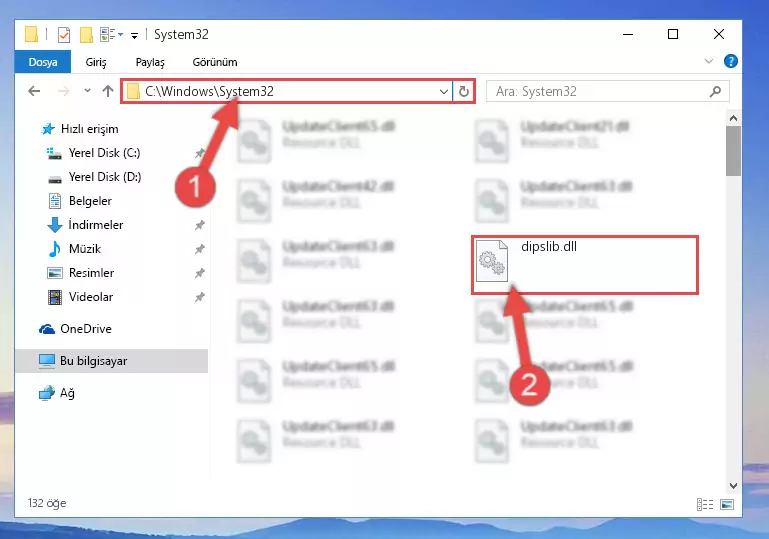Open Resimler folder in sidebar
769x539 pixels.
(80, 273)
